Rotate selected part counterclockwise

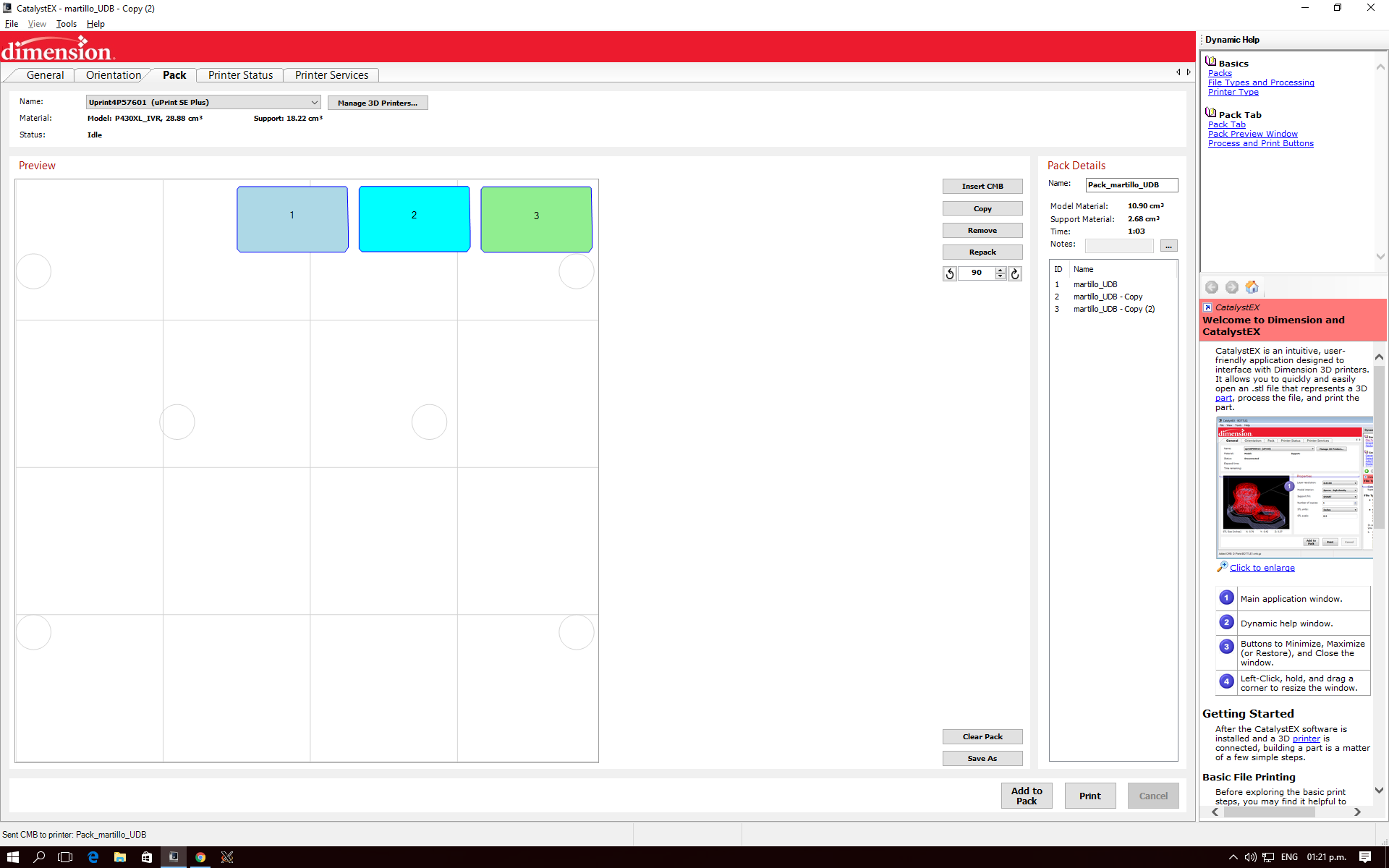tap(950, 273)
